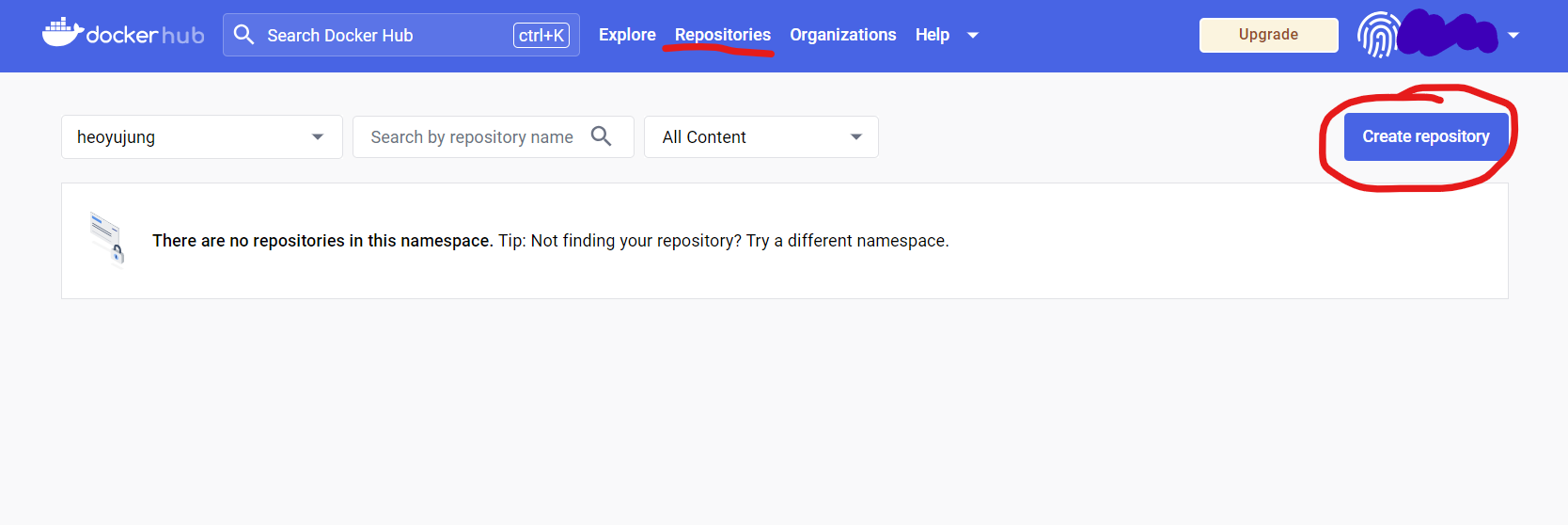Focus the Search Docker Hub field
The height and width of the screenshot is (525, 1568).
click(401, 35)
